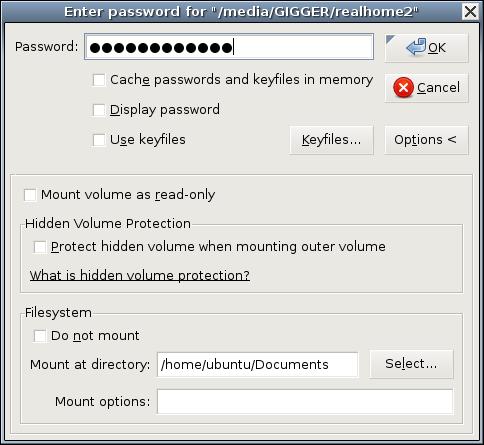Close the password dialog window

point(470,12)
